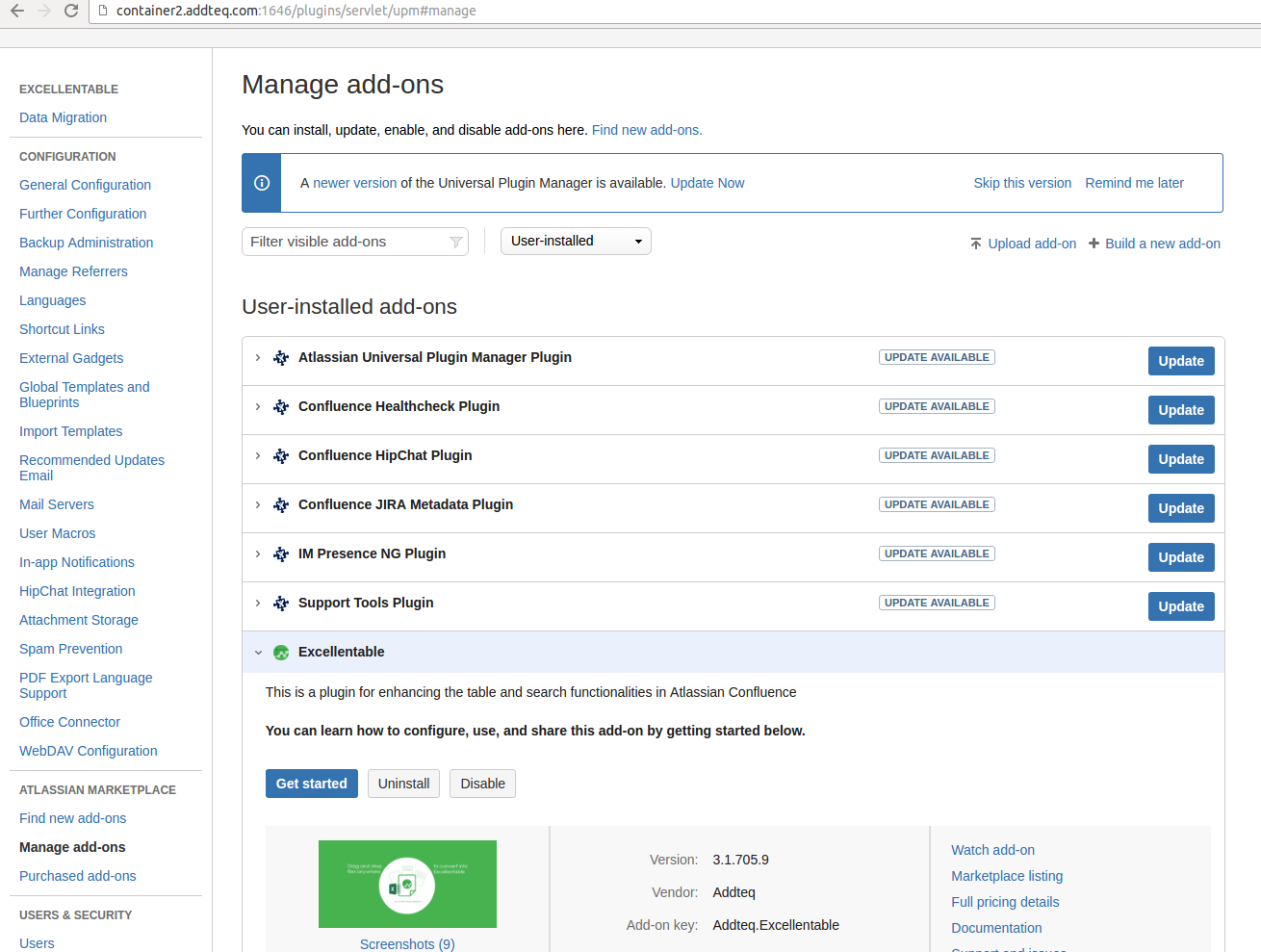Expand the Confluence HipChat Plugin row

(258, 456)
